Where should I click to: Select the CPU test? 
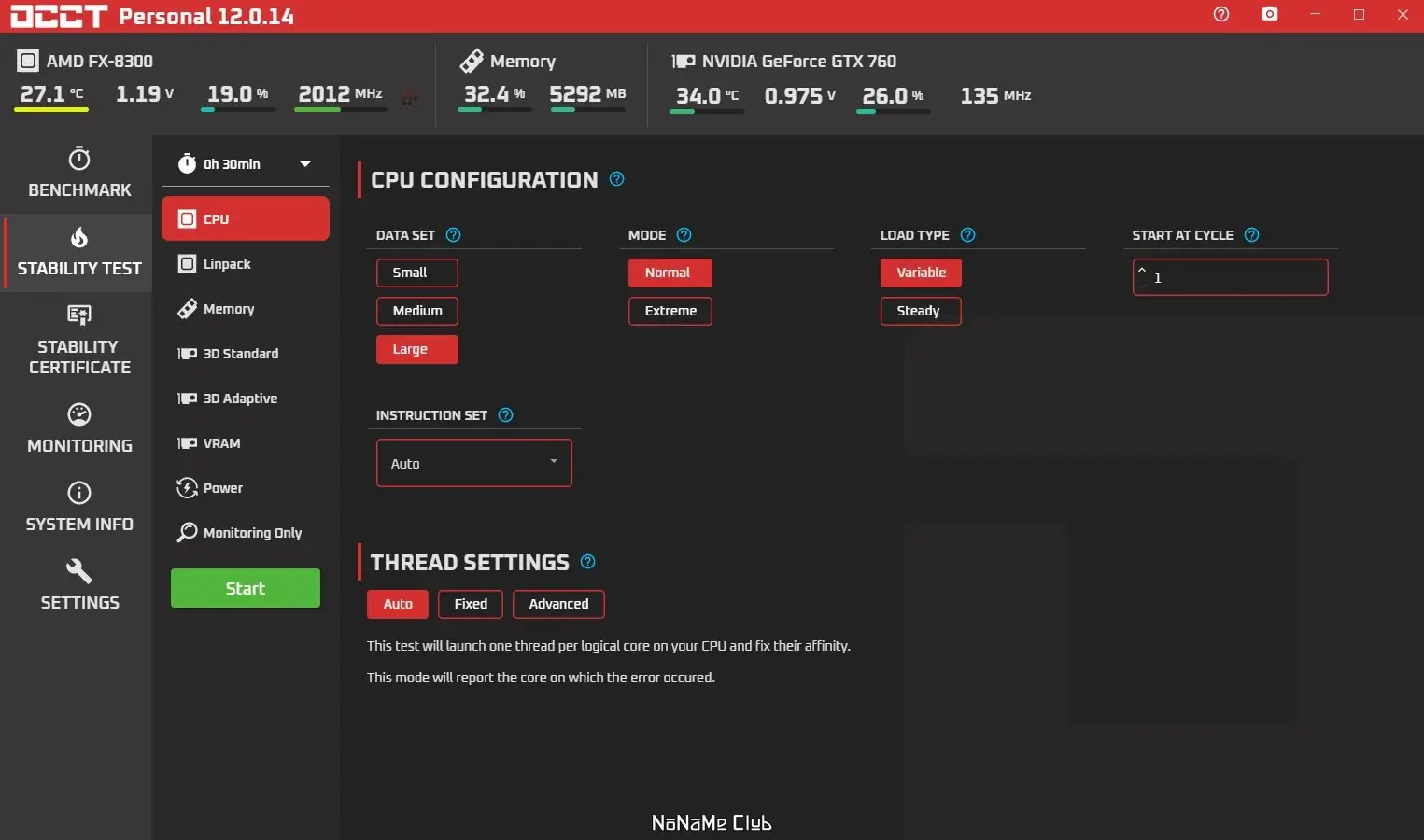246,218
